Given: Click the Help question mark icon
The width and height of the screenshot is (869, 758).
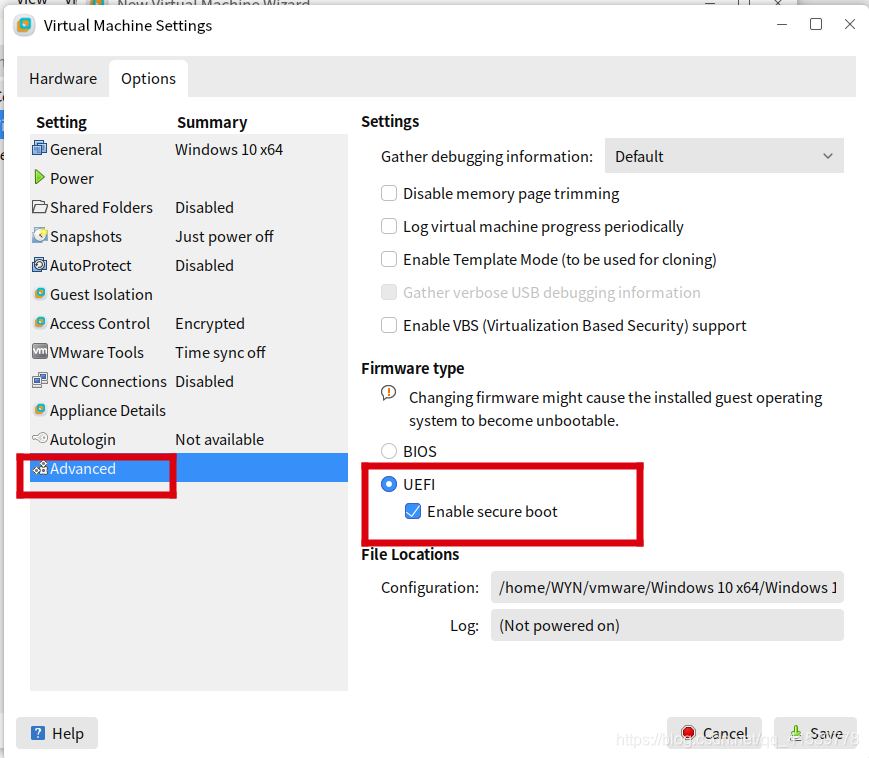Looking at the screenshot, I should pyautogui.click(x=38, y=733).
